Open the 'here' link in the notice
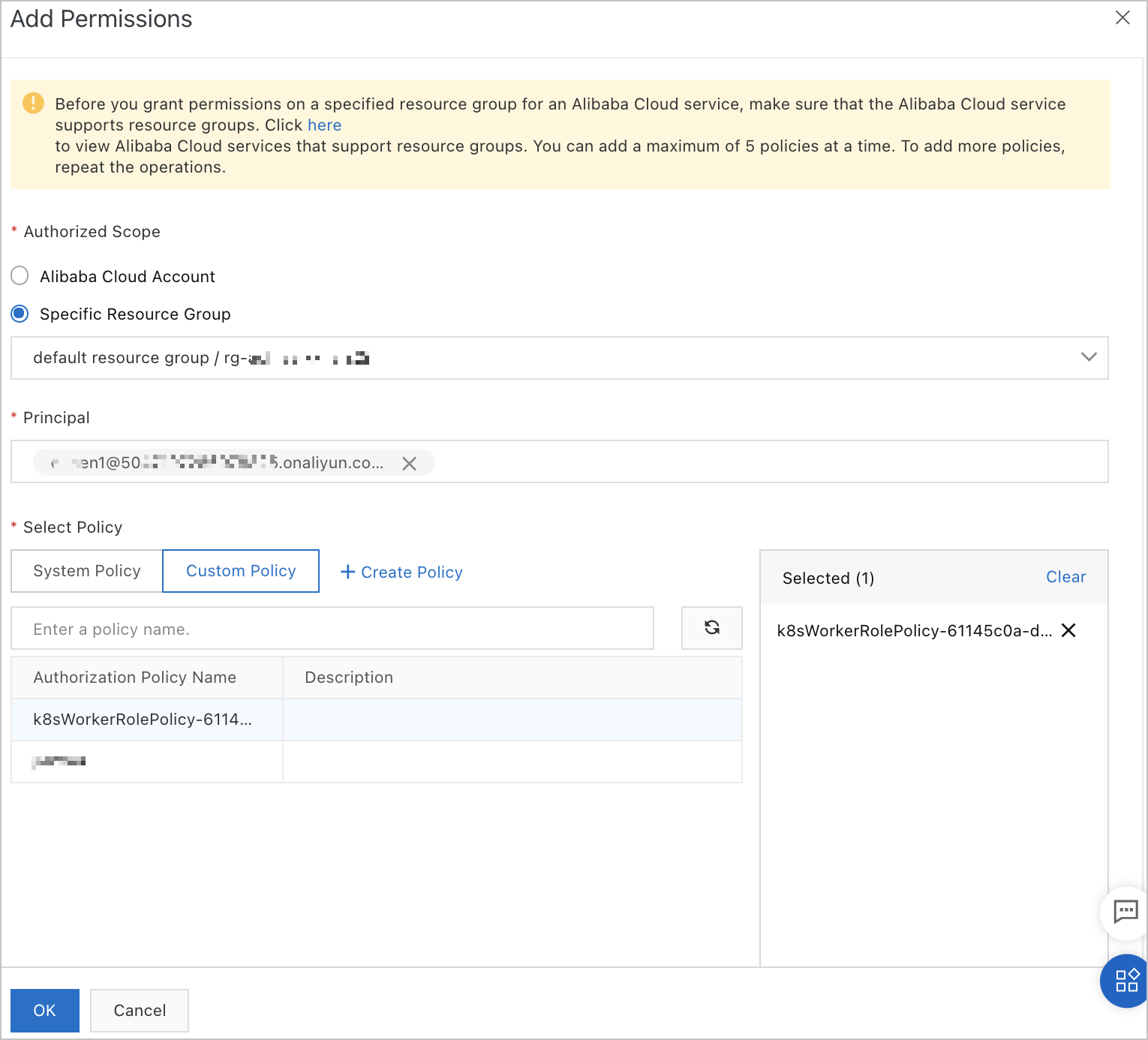 pyautogui.click(x=324, y=125)
